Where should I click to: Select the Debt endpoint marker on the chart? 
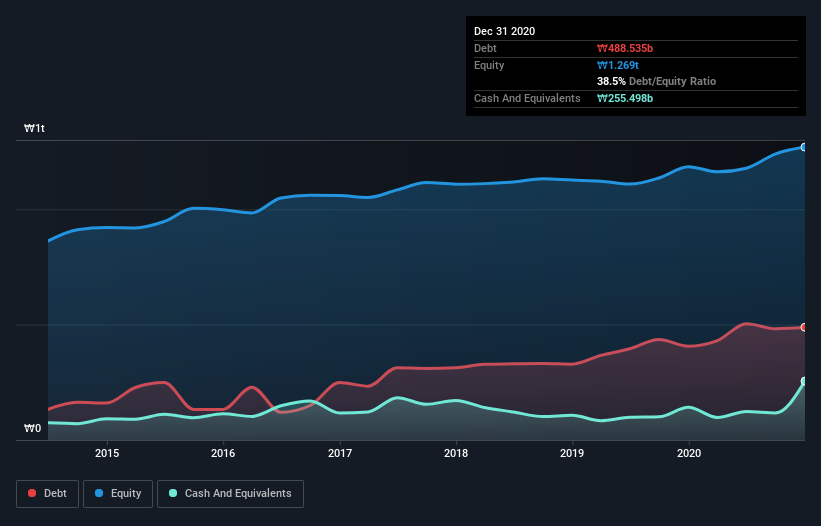[804, 327]
